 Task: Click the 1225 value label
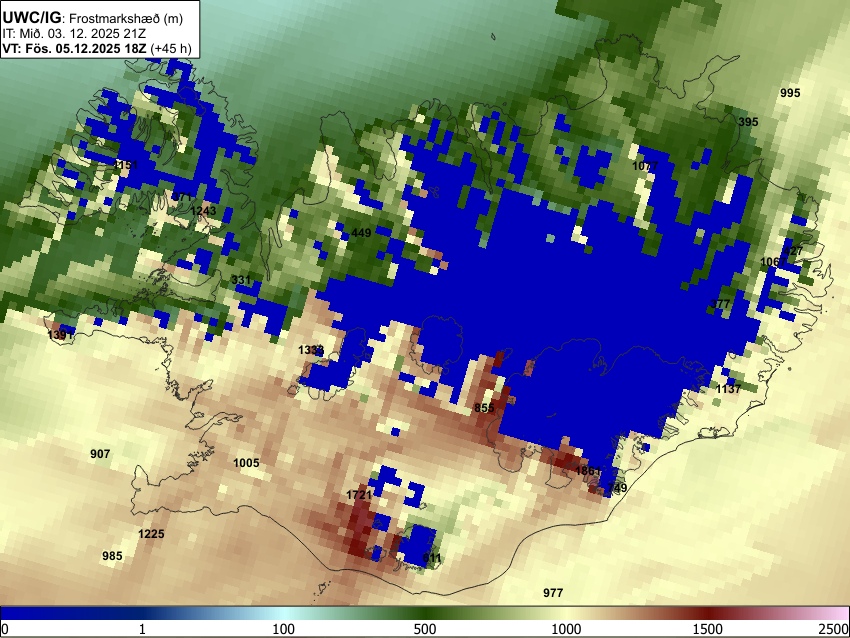coord(151,534)
